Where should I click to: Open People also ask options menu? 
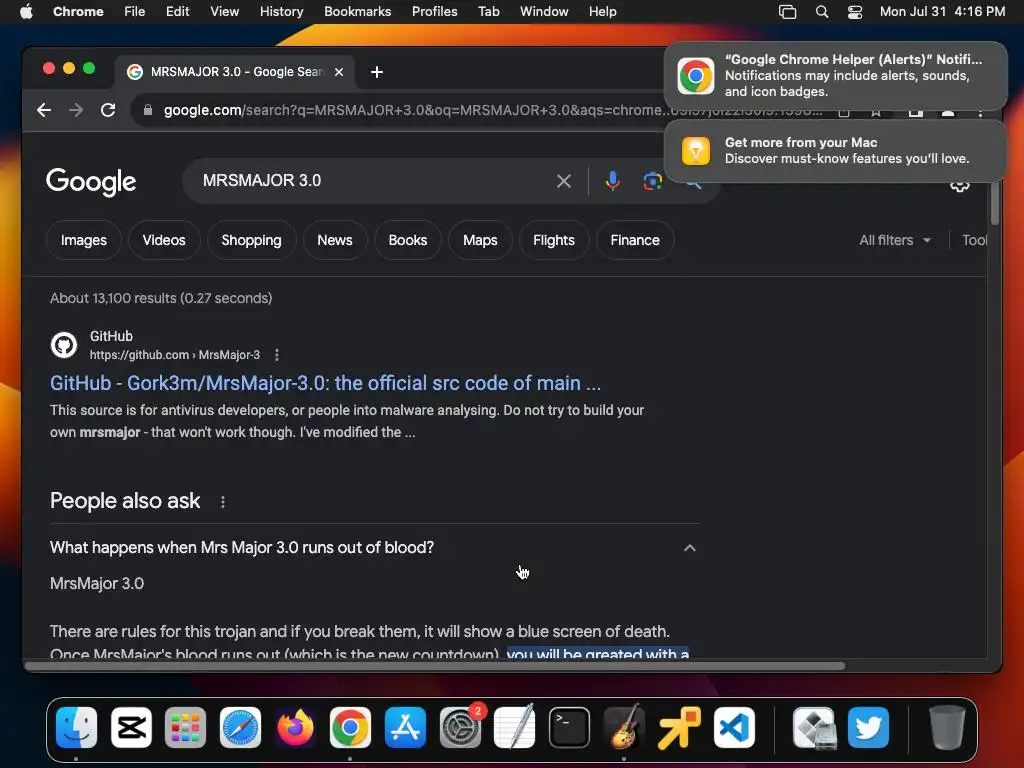223,502
